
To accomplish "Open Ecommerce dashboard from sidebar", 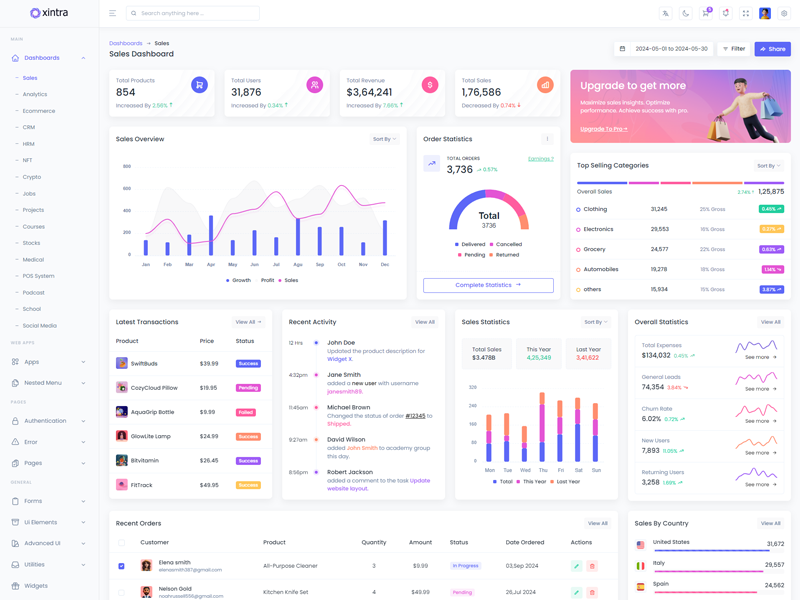I will 39,111.
